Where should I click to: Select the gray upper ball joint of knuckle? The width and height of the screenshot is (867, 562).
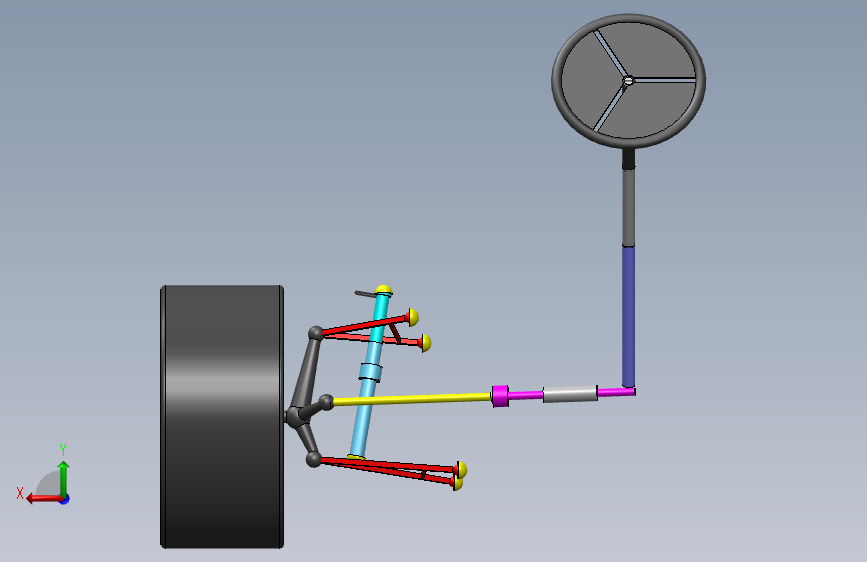pyautogui.click(x=315, y=333)
